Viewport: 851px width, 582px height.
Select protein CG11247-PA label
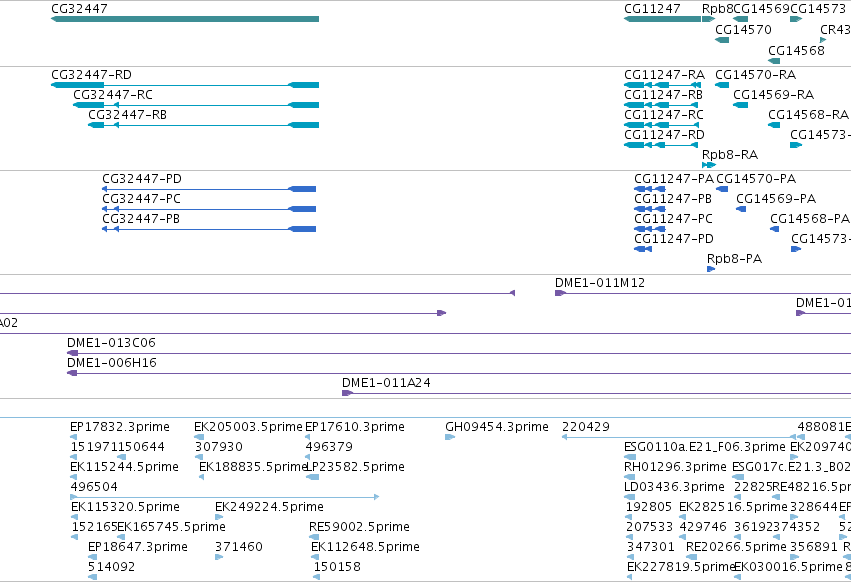click(x=674, y=179)
